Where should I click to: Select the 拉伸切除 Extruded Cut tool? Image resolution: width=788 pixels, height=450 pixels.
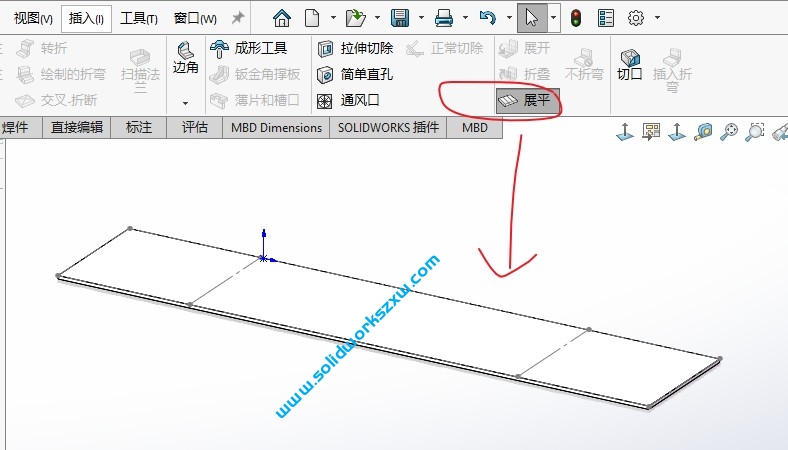[355, 48]
